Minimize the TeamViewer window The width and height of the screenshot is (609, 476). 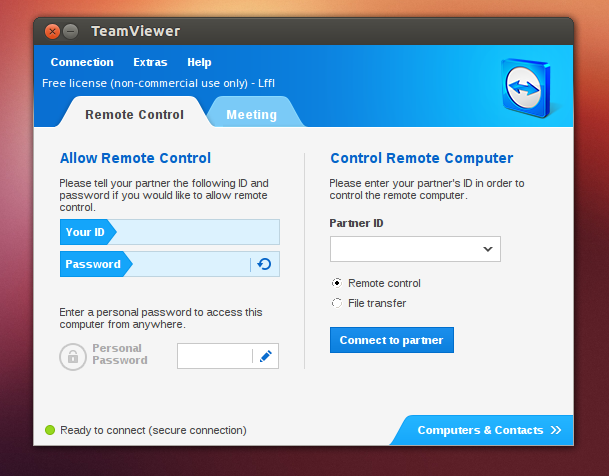point(71,31)
